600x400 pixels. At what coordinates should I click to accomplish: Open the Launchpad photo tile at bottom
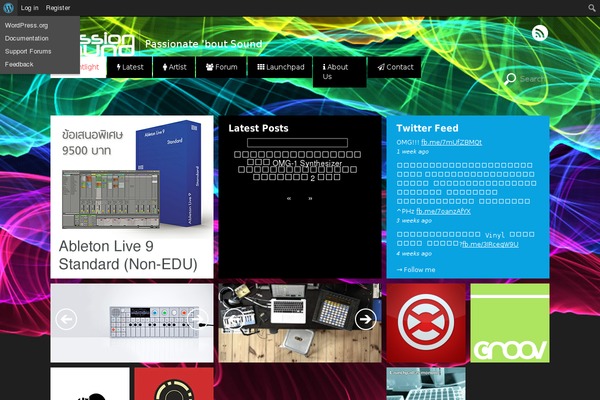point(426,384)
